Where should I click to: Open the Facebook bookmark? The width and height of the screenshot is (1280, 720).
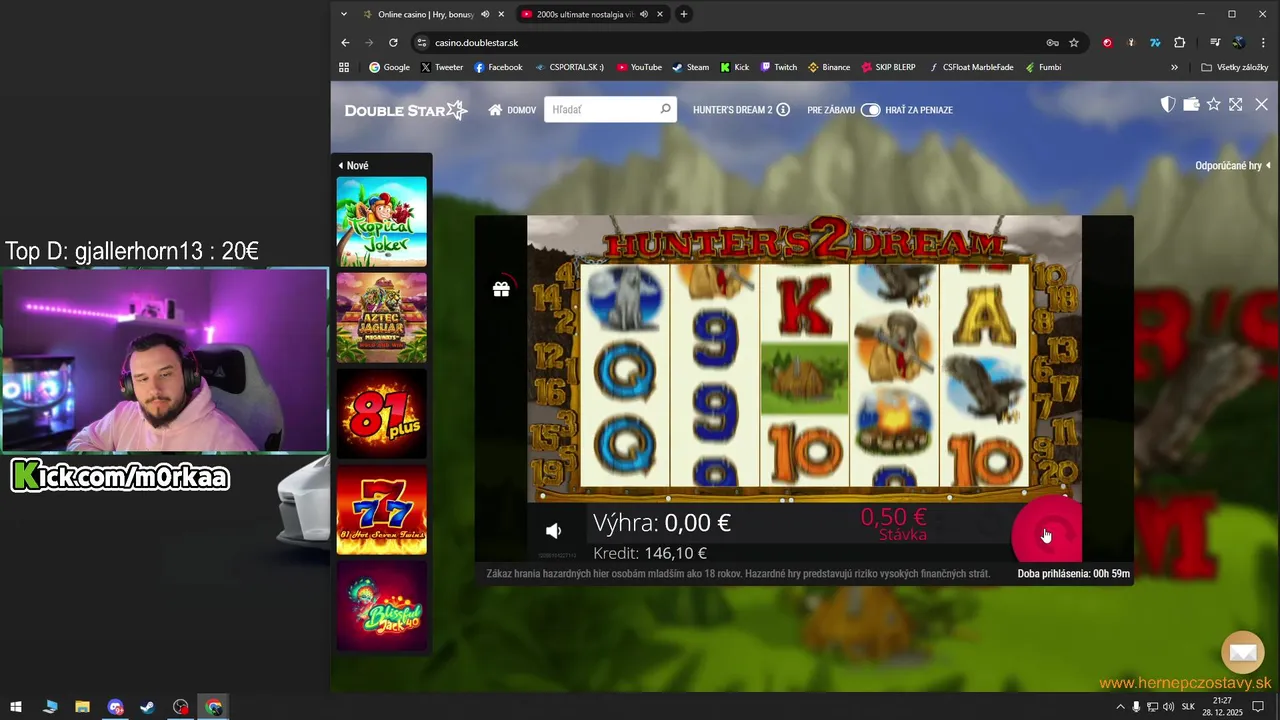click(x=498, y=67)
